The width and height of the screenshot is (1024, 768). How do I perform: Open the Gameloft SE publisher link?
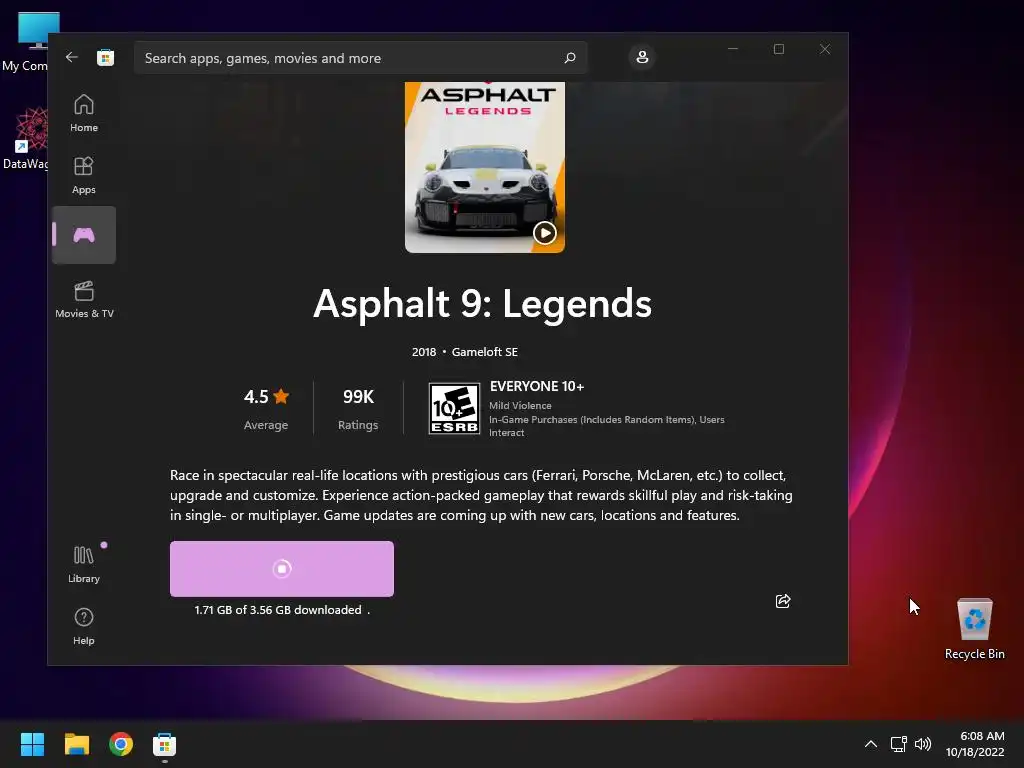[x=485, y=352]
